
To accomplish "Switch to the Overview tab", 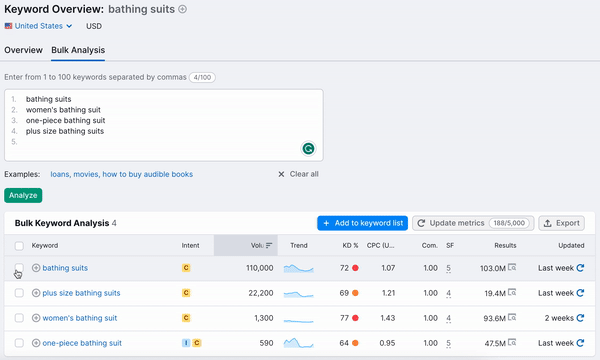I will tap(23, 50).
